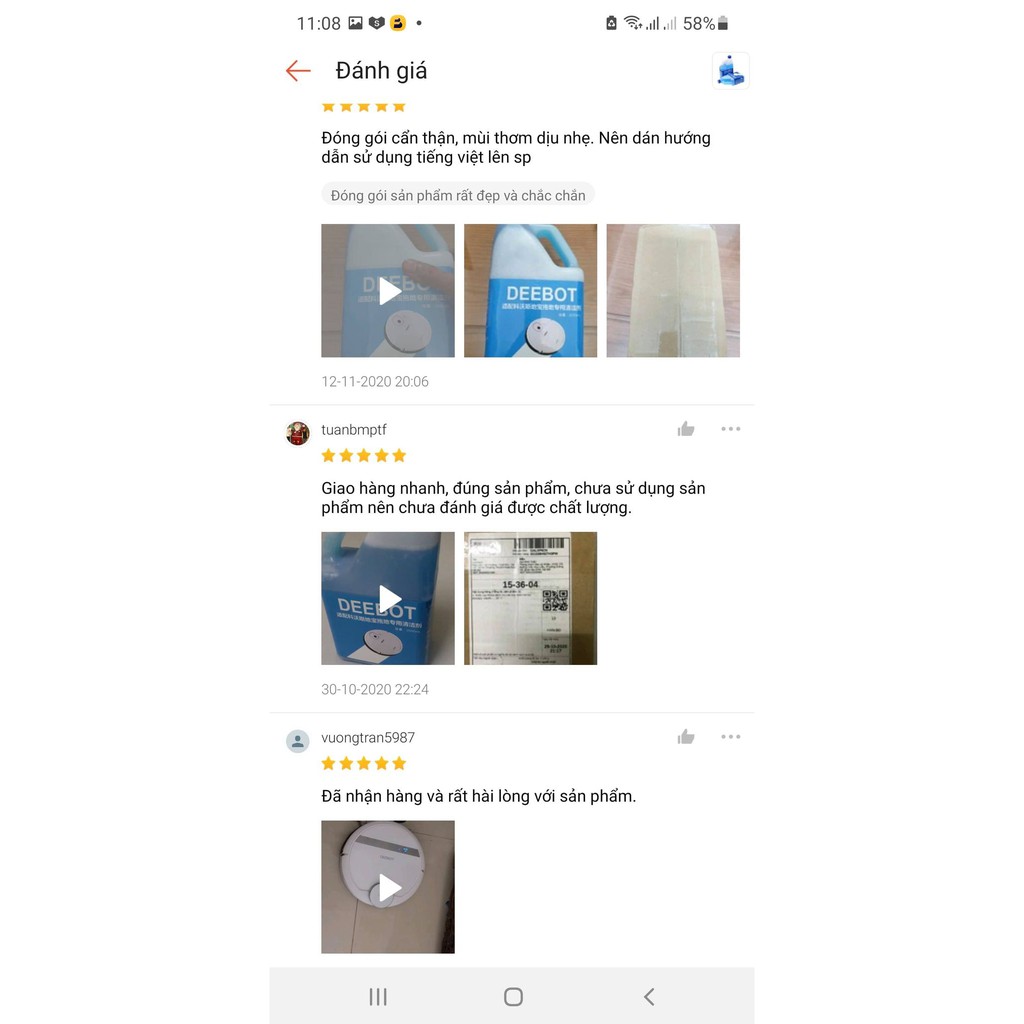Like vuongtran5987's review with thumbs-up
Viewport: 1024px width, 1024px height.
(x=686, y=737)
